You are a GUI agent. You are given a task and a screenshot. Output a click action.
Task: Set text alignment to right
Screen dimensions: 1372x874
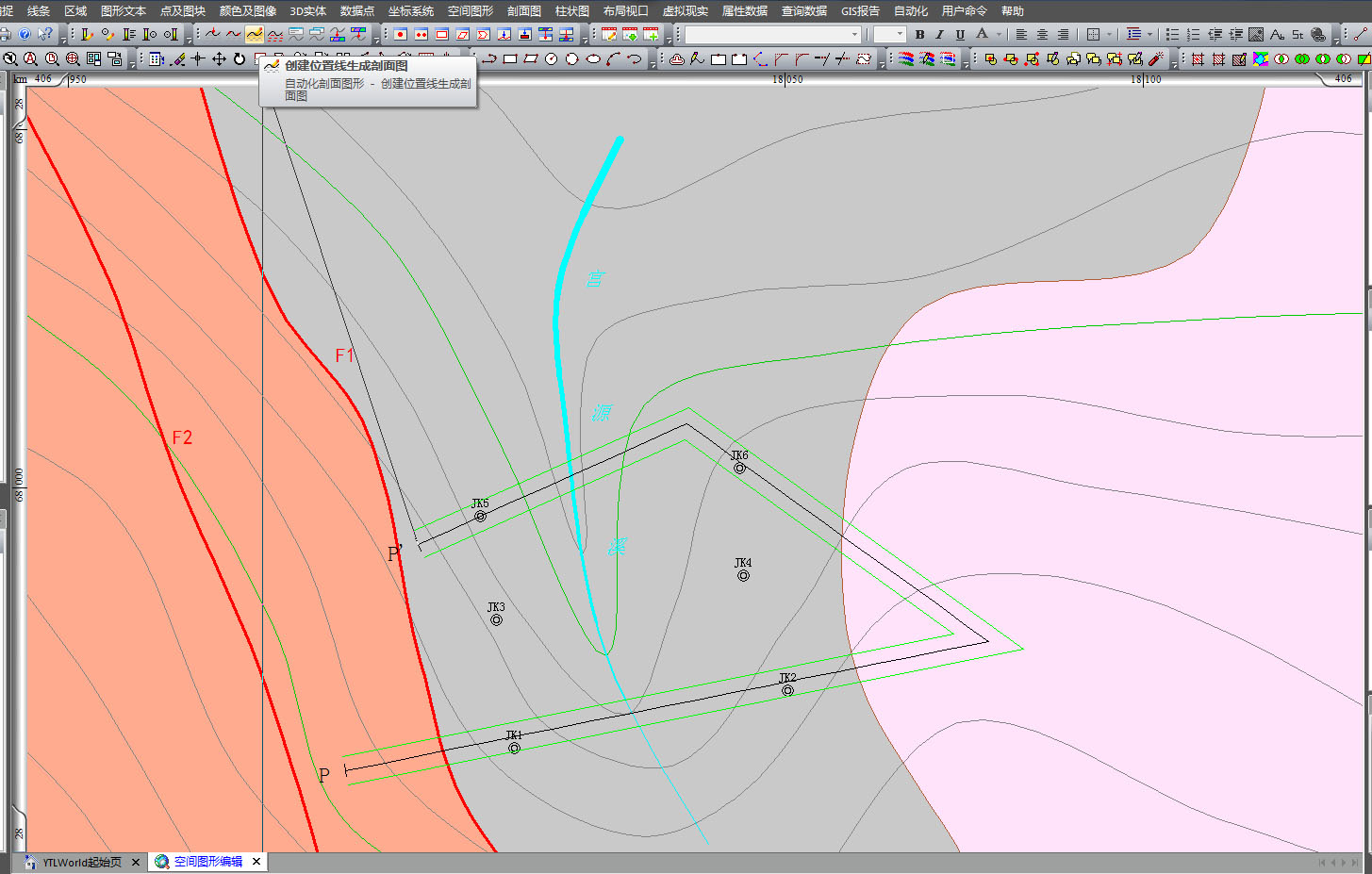click(1063, 34)
